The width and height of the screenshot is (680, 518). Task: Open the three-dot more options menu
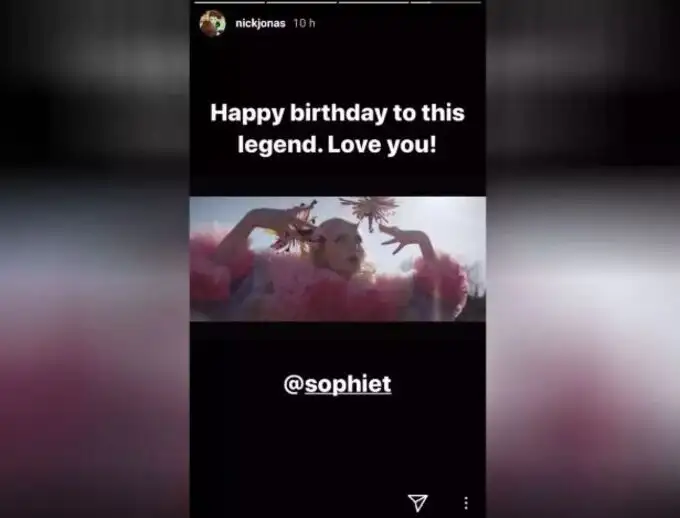pos(466,503)
